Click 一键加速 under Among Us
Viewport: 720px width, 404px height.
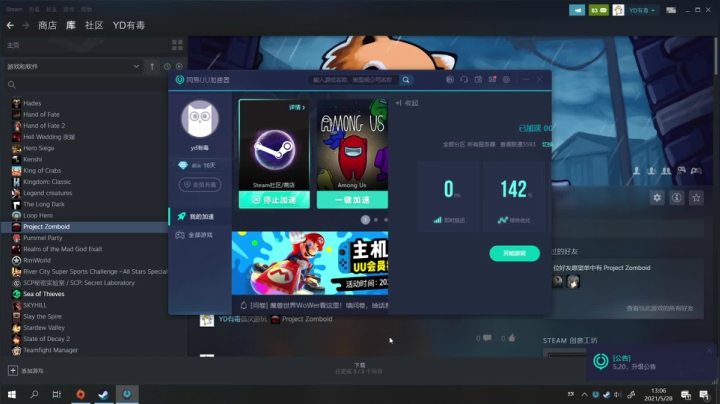click(x=352, y=200)
